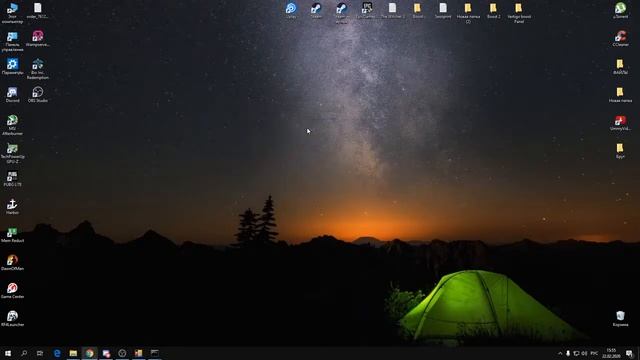Select the Mem Reduct shortcut
The image size is (640, 360).
pos(12,235)
